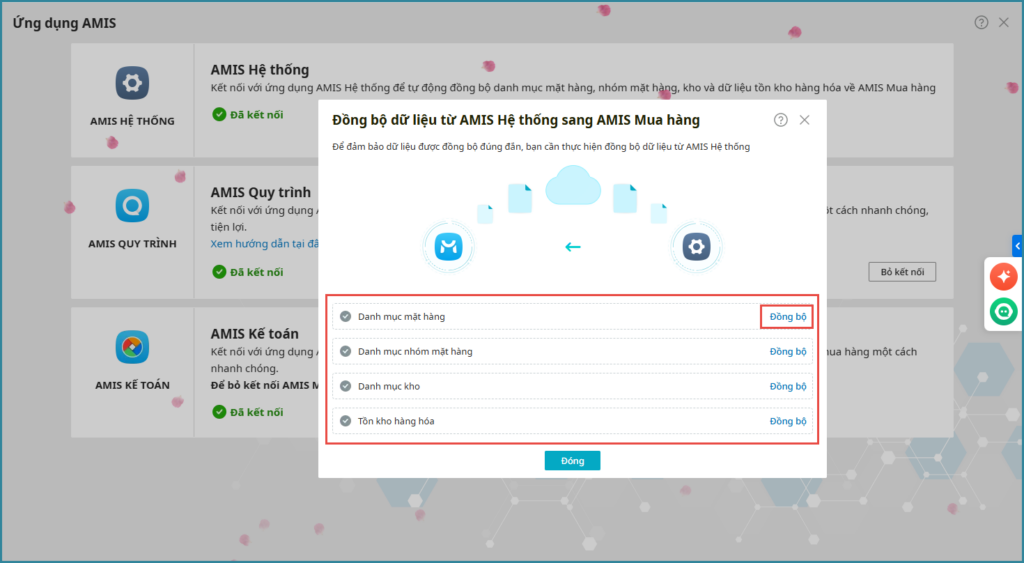The width and height of the screenshot is (1024, 563).
Task: Click the check icon beside Danh mục mặt hàng
Action: coord(345,317)
